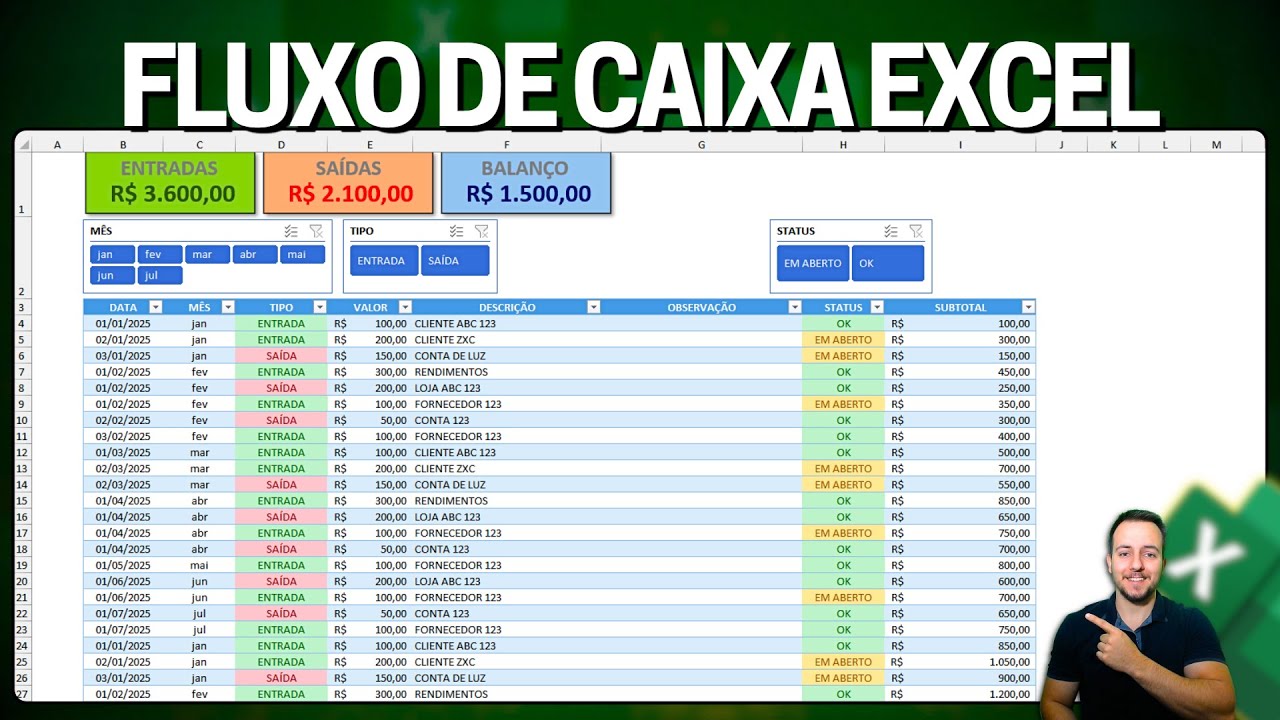
Task: Select the mai month cell in row 19
Action: coord(200,565)
